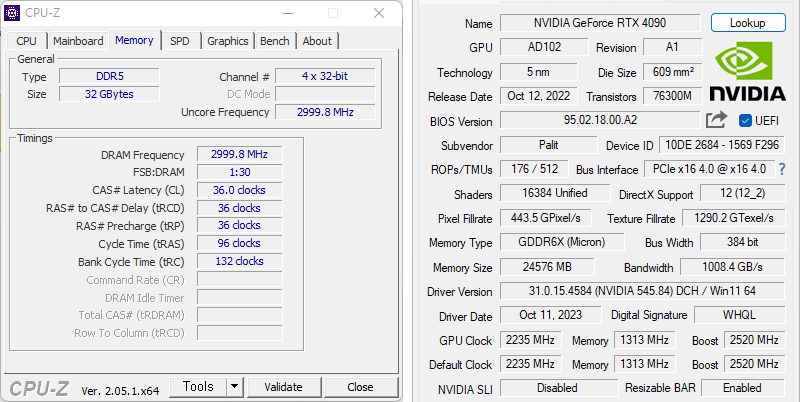
Task: Click the NVIDIA SLI value Disabled
Action: (557, 388)
